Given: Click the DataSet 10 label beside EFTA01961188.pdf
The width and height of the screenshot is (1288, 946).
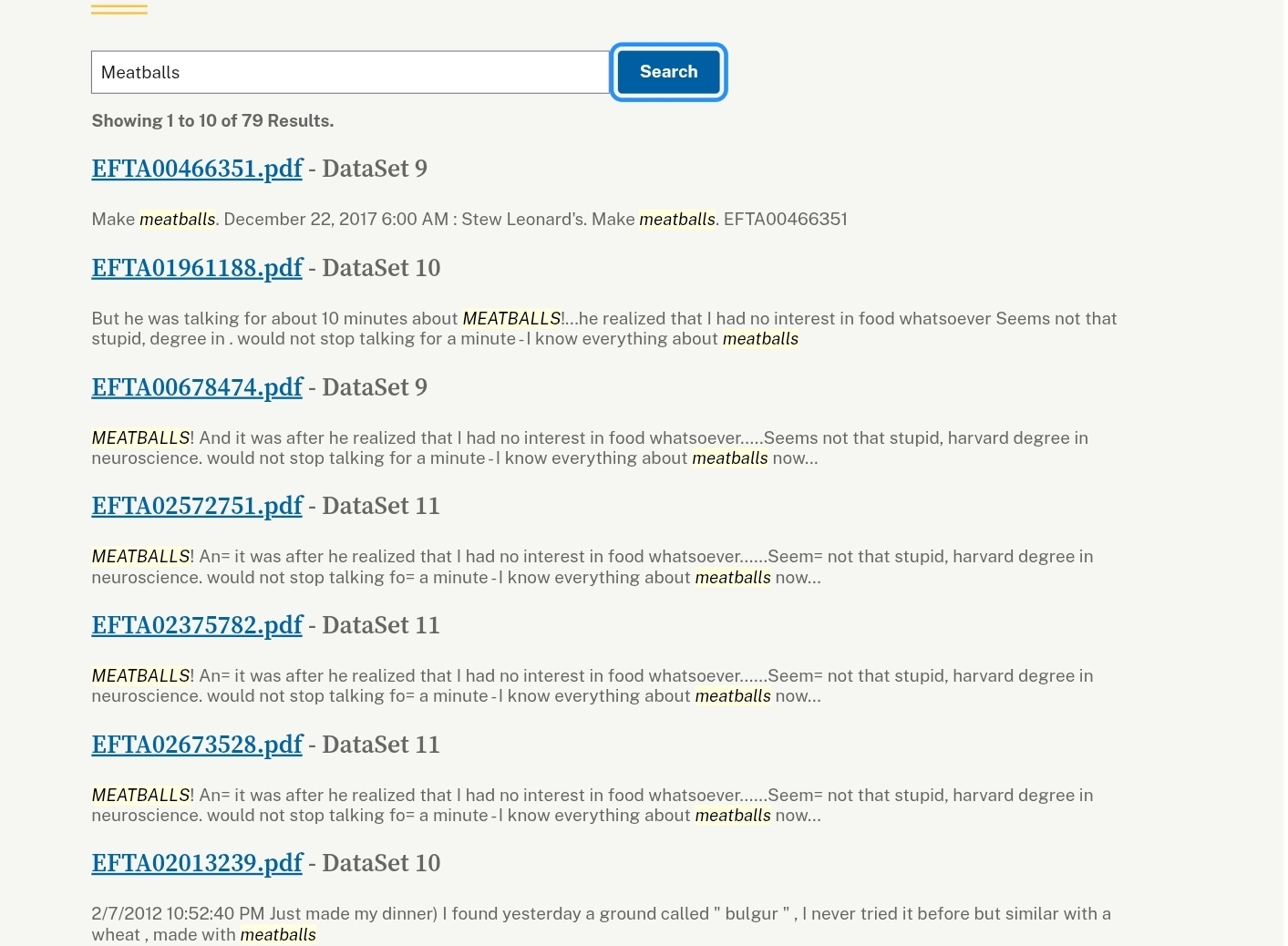Looking at the screenshot, I should (381, 268).
